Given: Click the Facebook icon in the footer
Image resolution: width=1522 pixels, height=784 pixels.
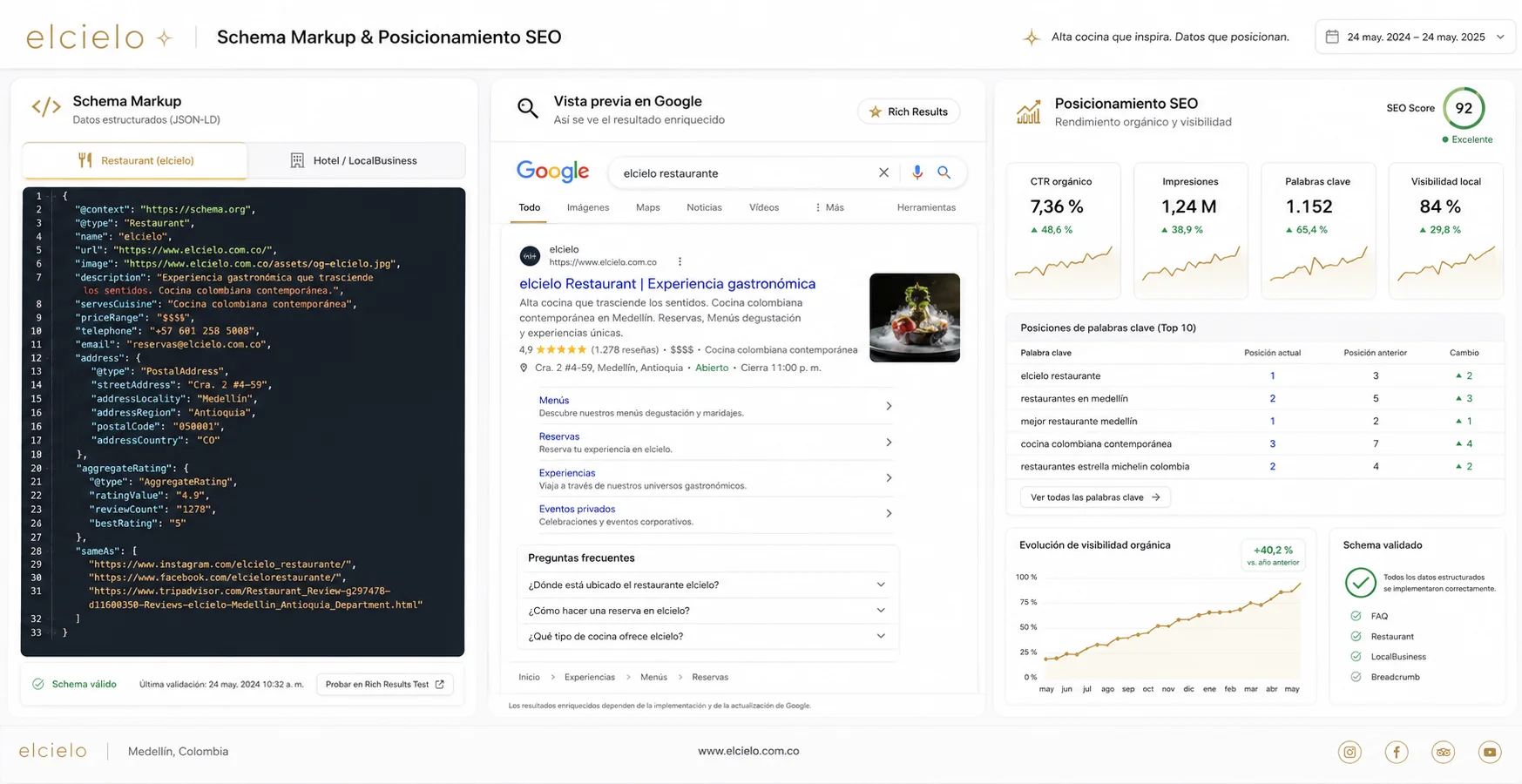Looking at the screenshot, I should [1397, 752].
